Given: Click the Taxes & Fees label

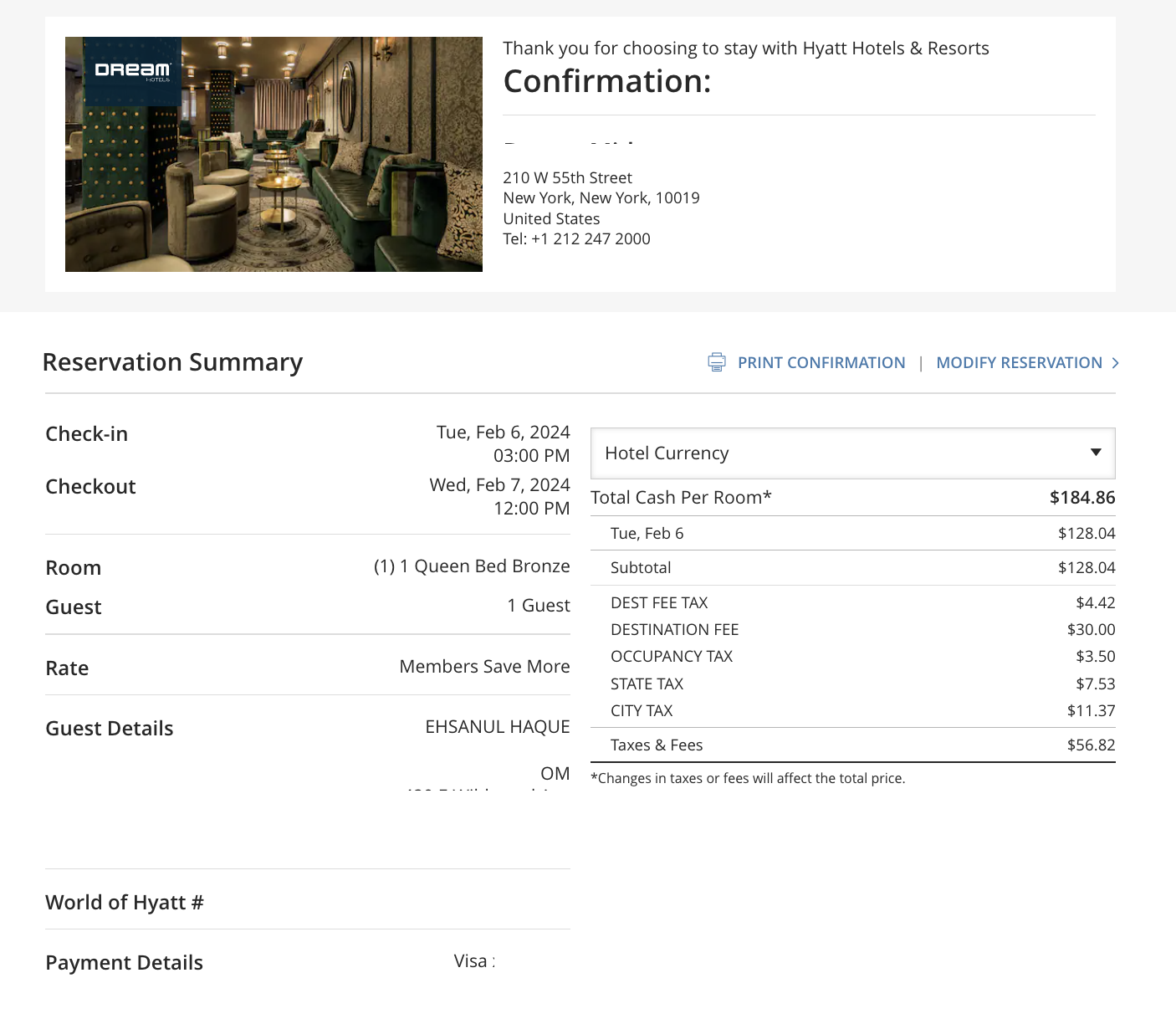Looking at the screenshot, I should tap(657, 745).
